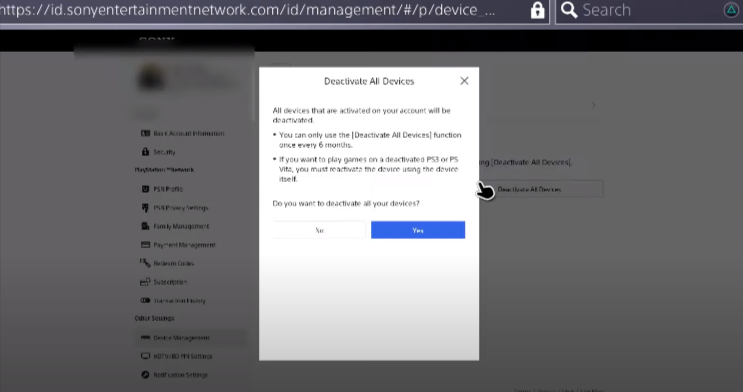This screenshot has height=392, width=743.
Task: Click the Family Management icon
Action: click(145, 226)
